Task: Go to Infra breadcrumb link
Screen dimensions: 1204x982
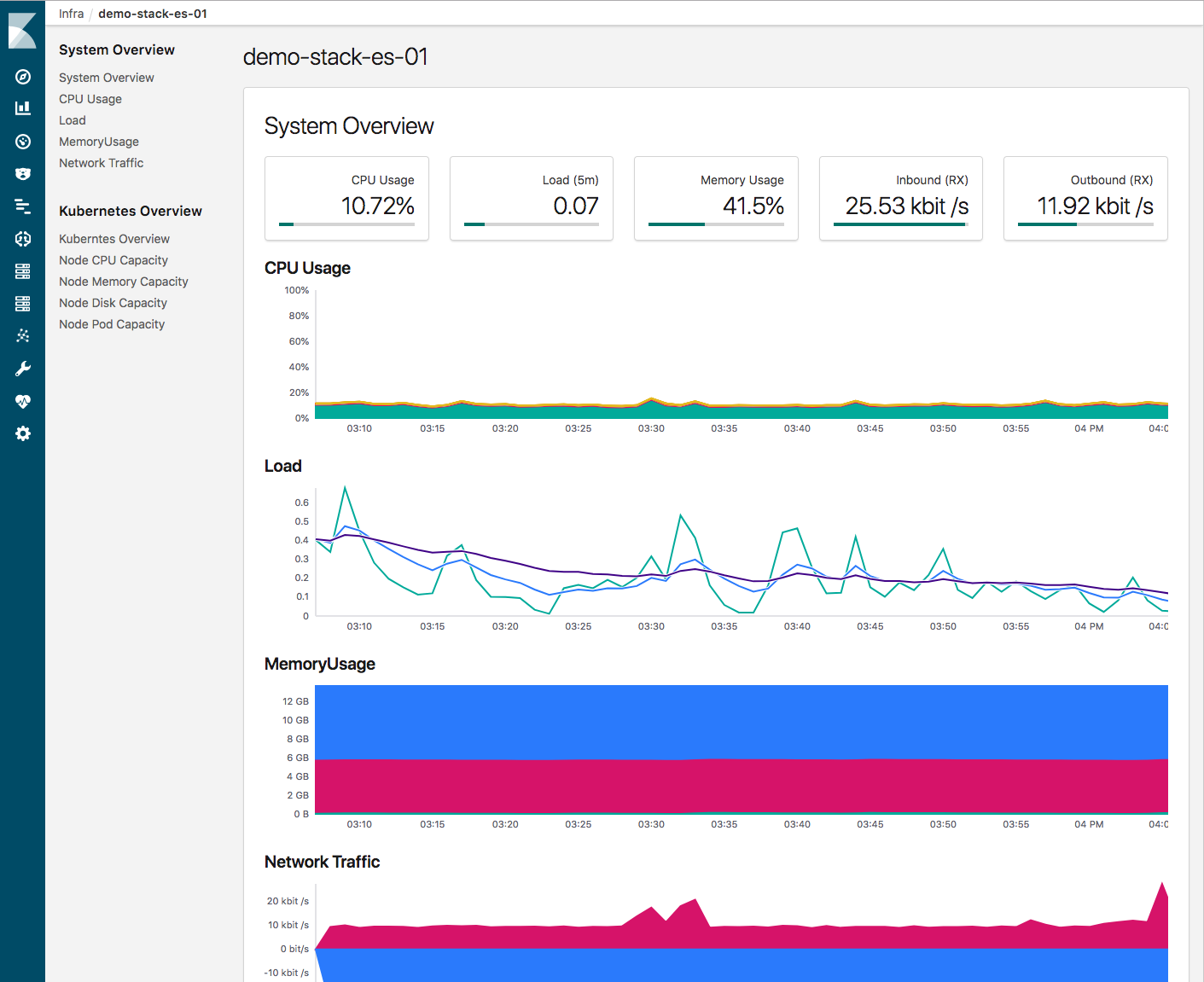Action: (72, 14)
